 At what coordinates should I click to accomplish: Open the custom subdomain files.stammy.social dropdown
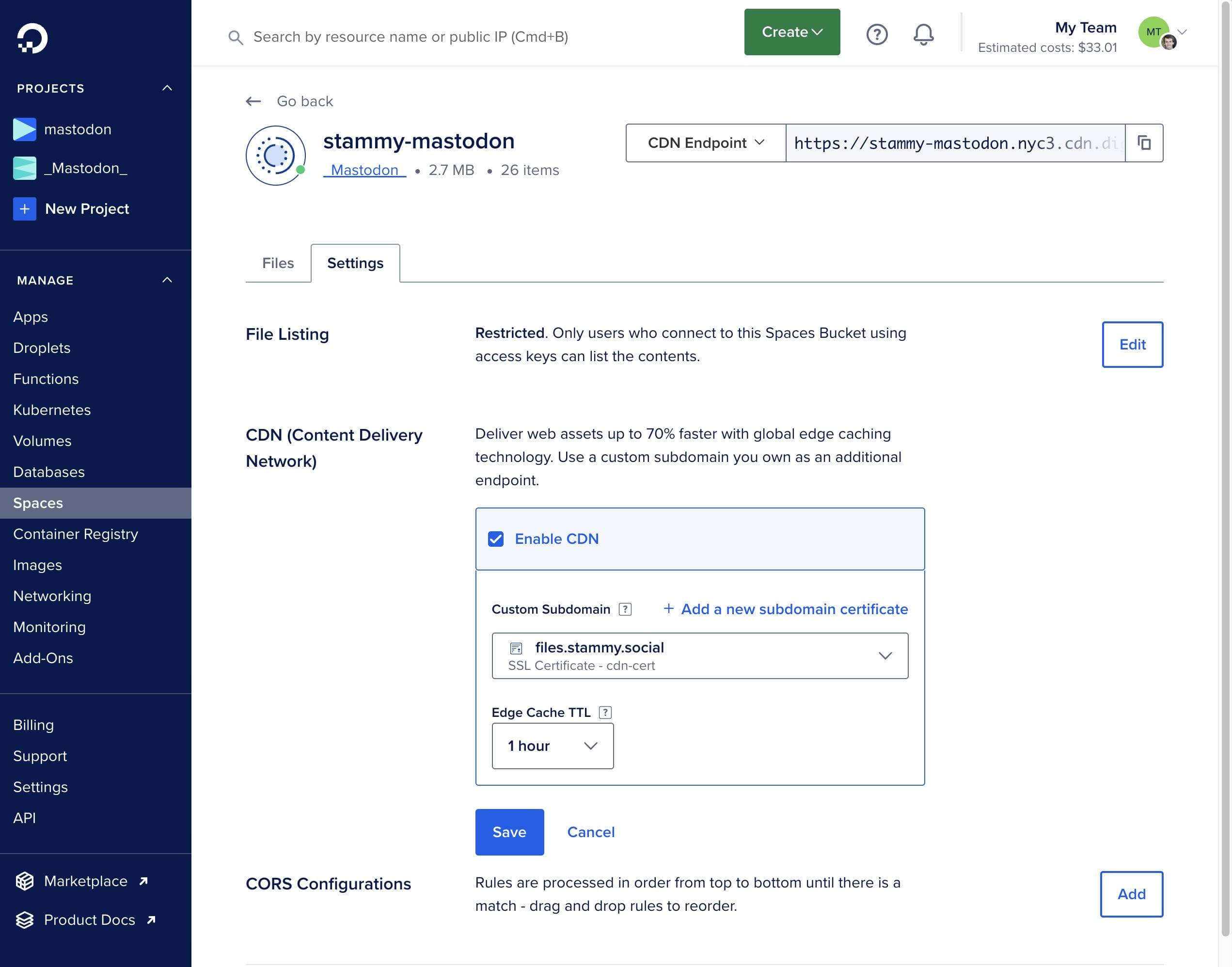pos(700,656)
